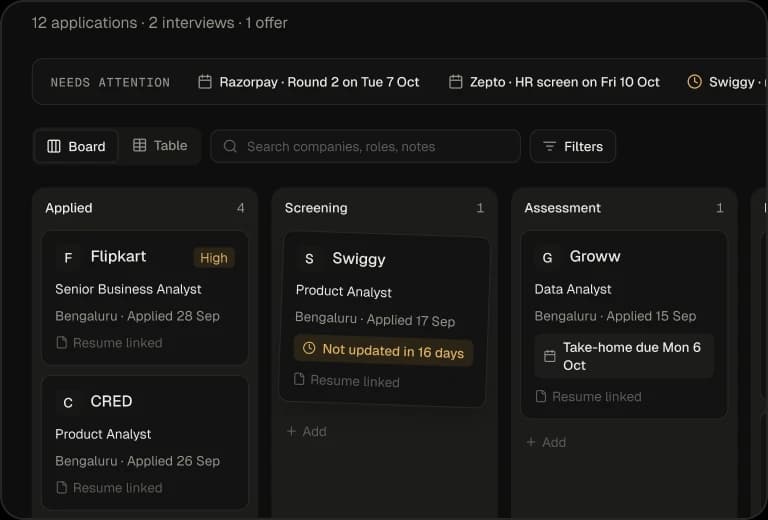The height and width of the screenshot is (520, 768).
Task: Open the Flipkart application card
Action: tap(145, 298)
